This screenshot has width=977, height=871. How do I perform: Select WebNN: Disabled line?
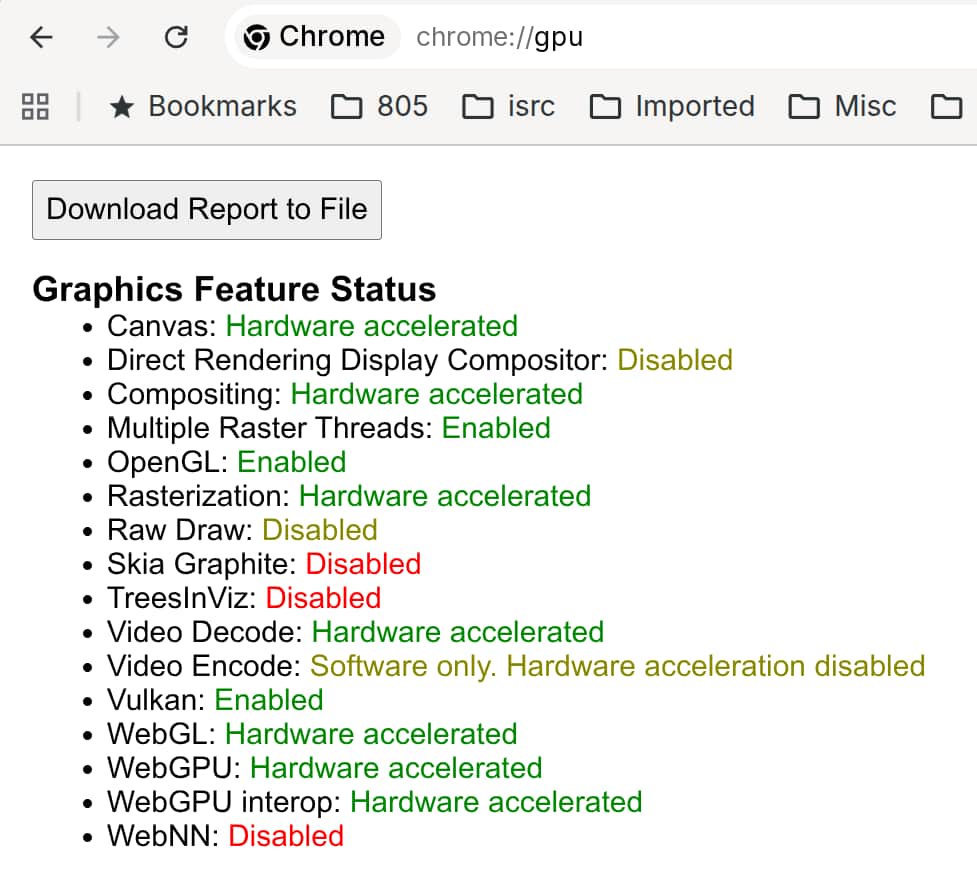[x=226, y=835]
